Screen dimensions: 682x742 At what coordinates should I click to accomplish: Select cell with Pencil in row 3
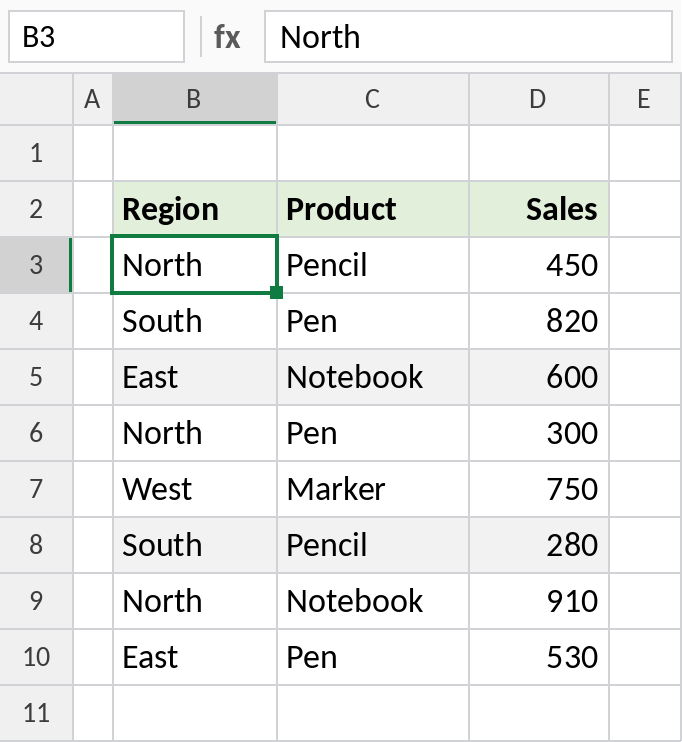pos(373,265)
